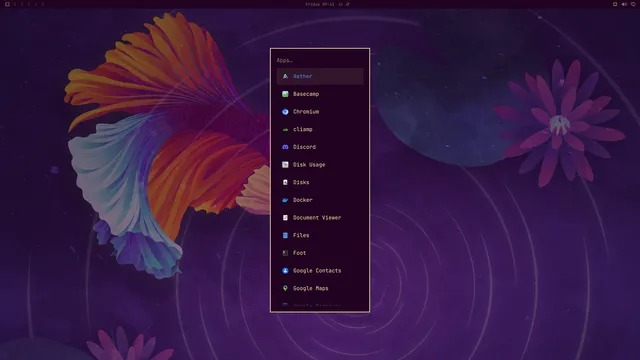This screenshot has height=360, width=640.
Task: Click the Aether app icon
Action: click(x=285, y=76)
